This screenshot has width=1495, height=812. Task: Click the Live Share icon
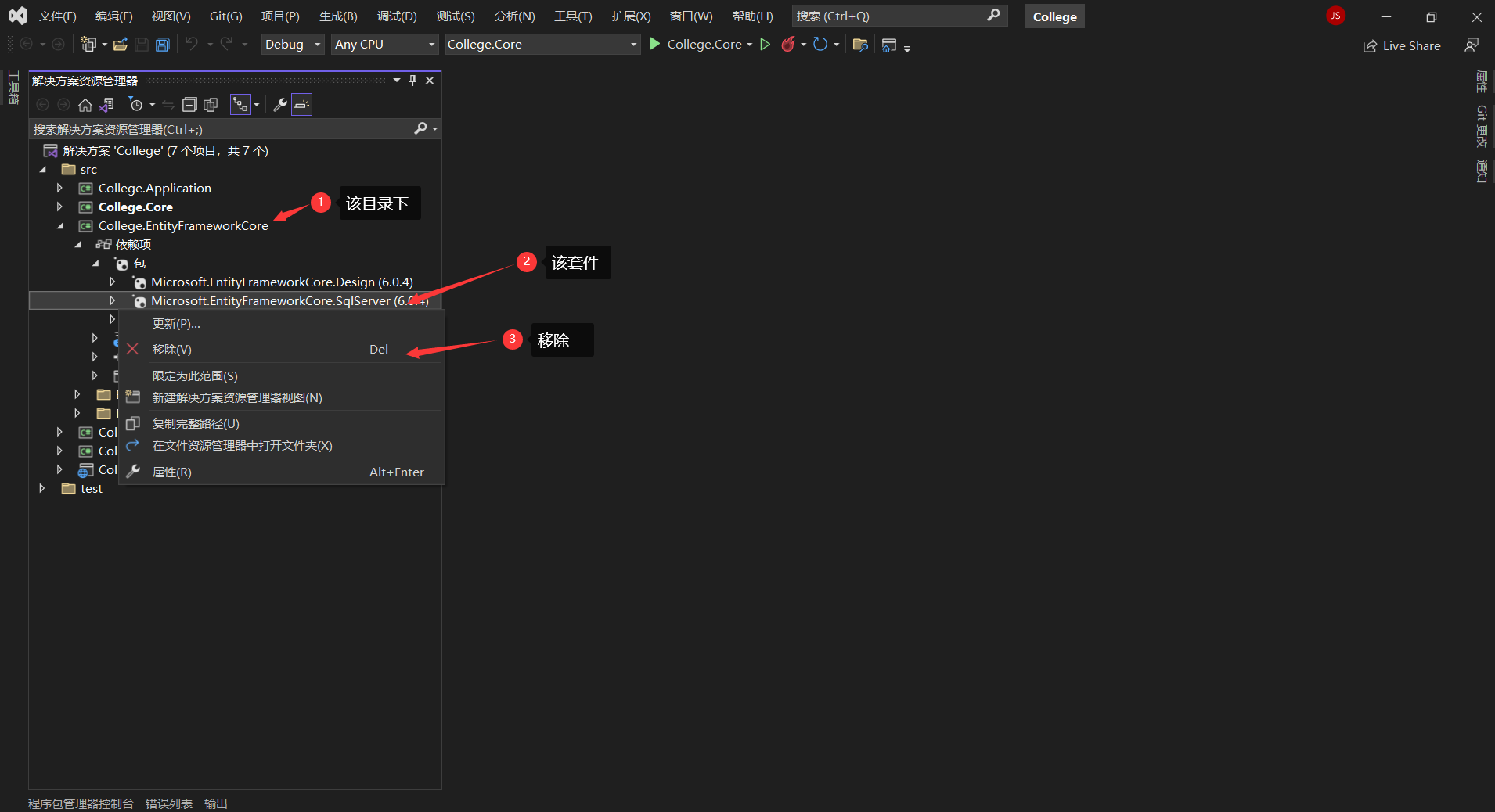1370,46
